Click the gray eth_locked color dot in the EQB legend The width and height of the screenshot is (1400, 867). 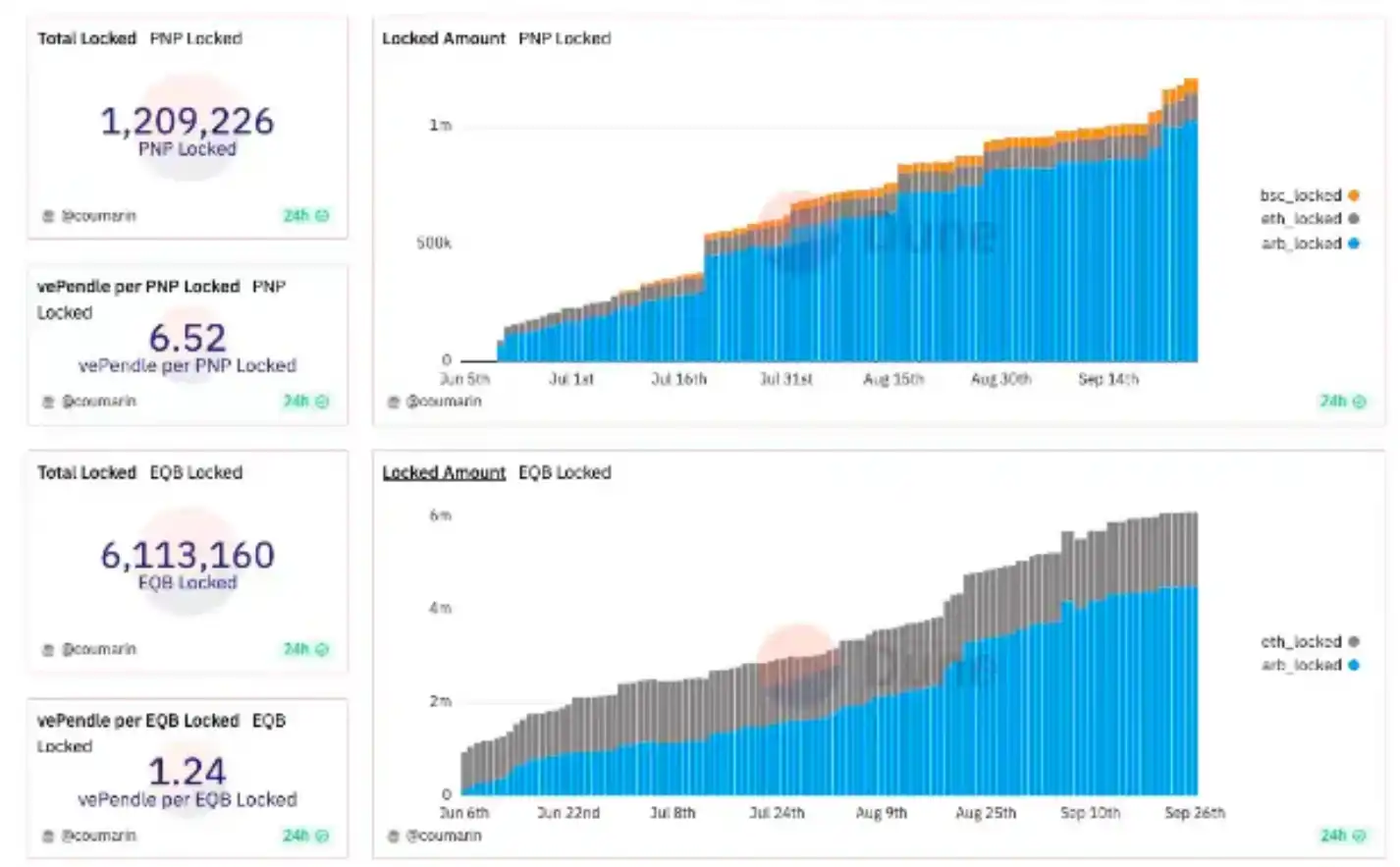click(x=1354, y=642)
